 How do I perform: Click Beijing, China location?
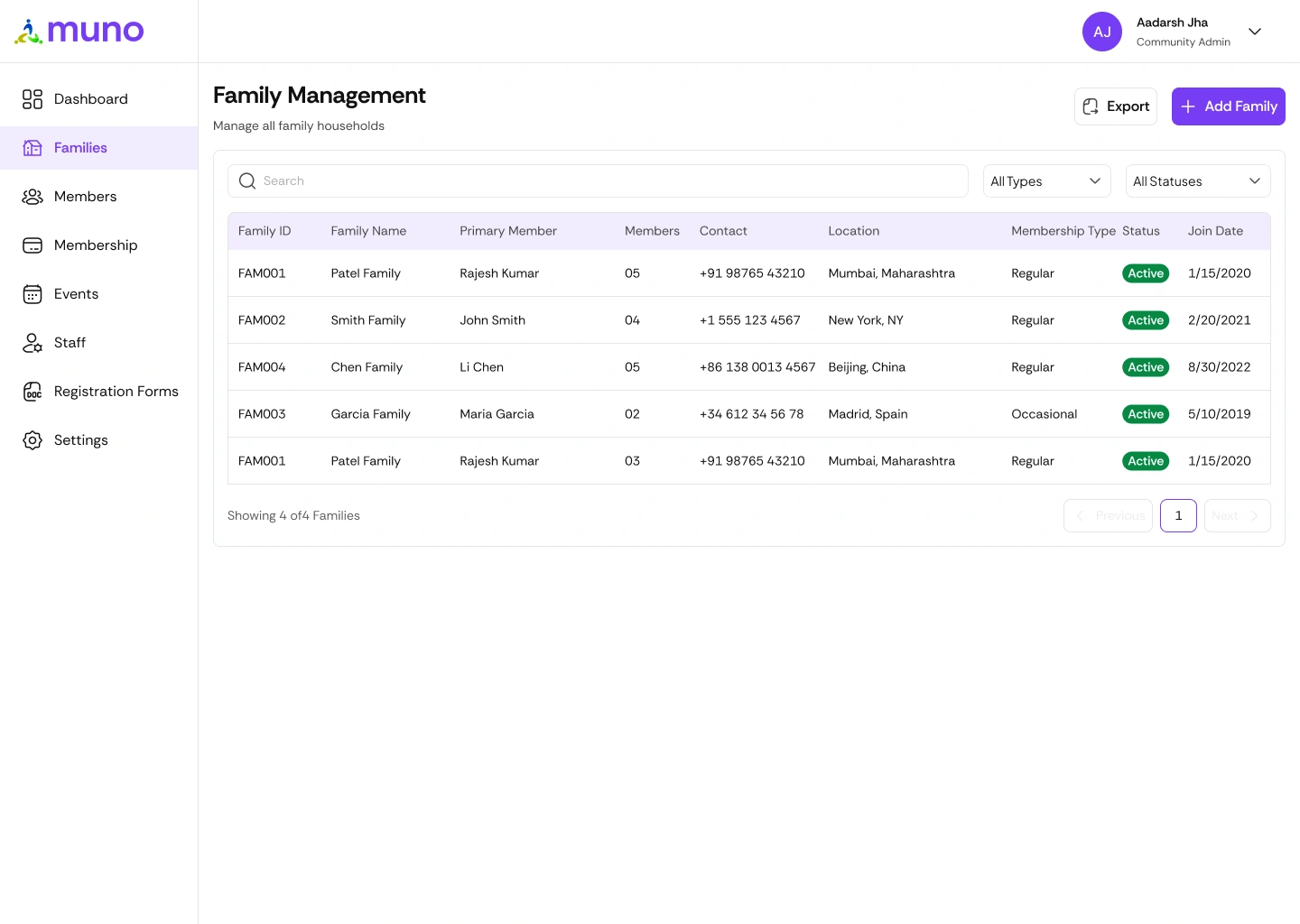[867, 367]
